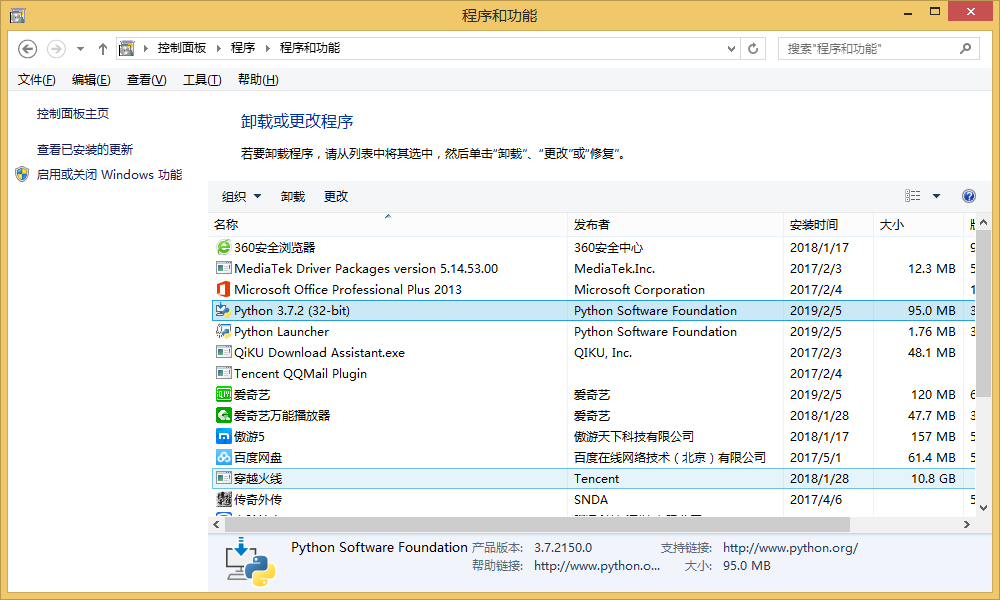This screenshot has height=600, width=1000.
Task: Click the 10.8 GB size cell
Action: [x=933, y=479]
